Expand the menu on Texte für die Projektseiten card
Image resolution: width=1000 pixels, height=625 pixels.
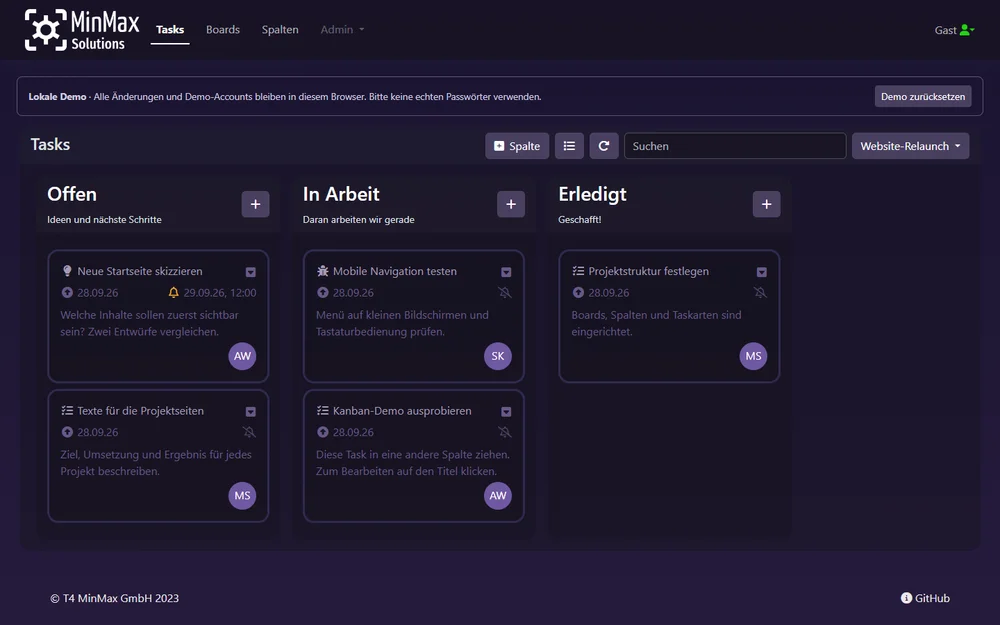251,412
